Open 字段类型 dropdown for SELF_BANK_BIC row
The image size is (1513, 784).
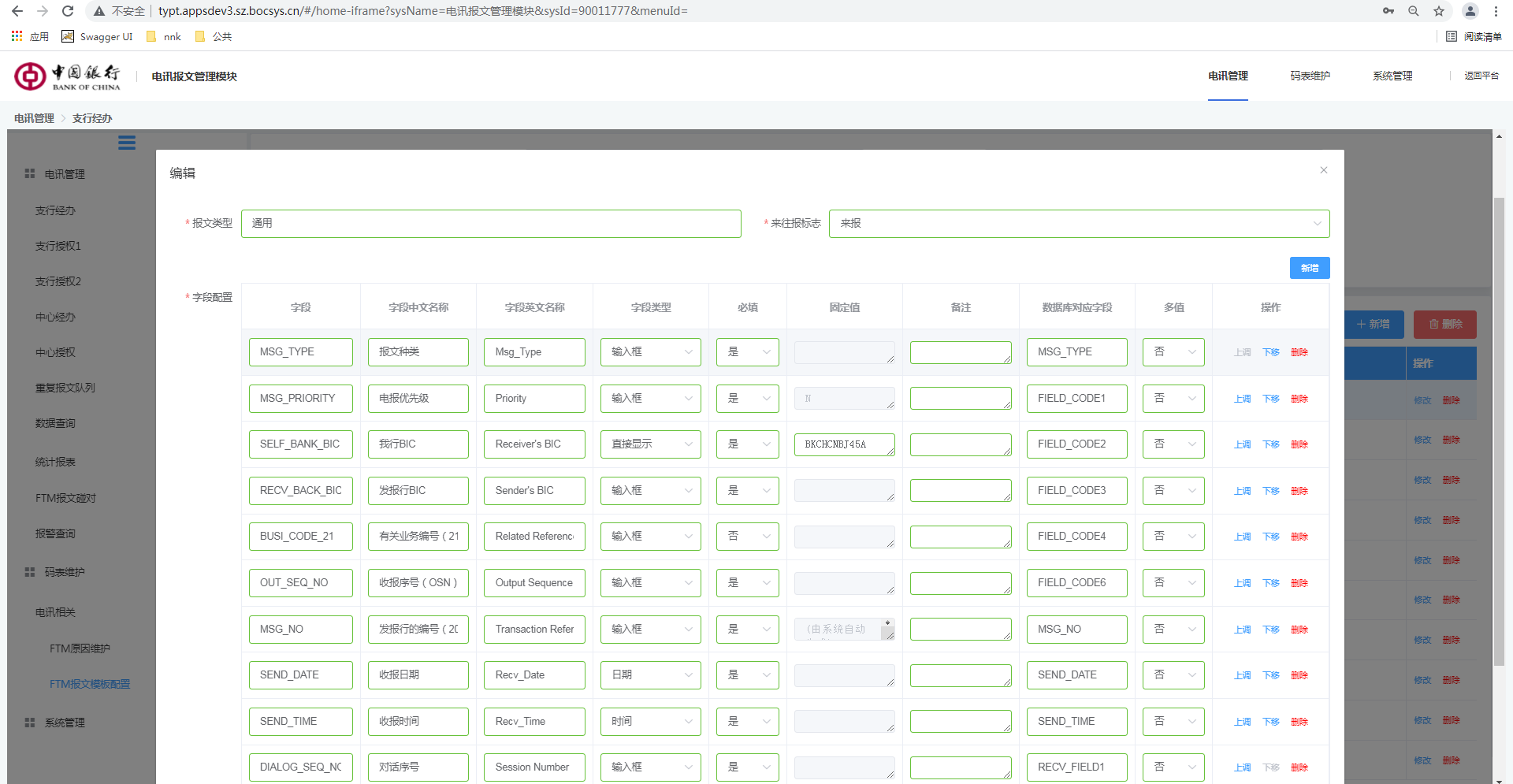(x=650, y=444)
